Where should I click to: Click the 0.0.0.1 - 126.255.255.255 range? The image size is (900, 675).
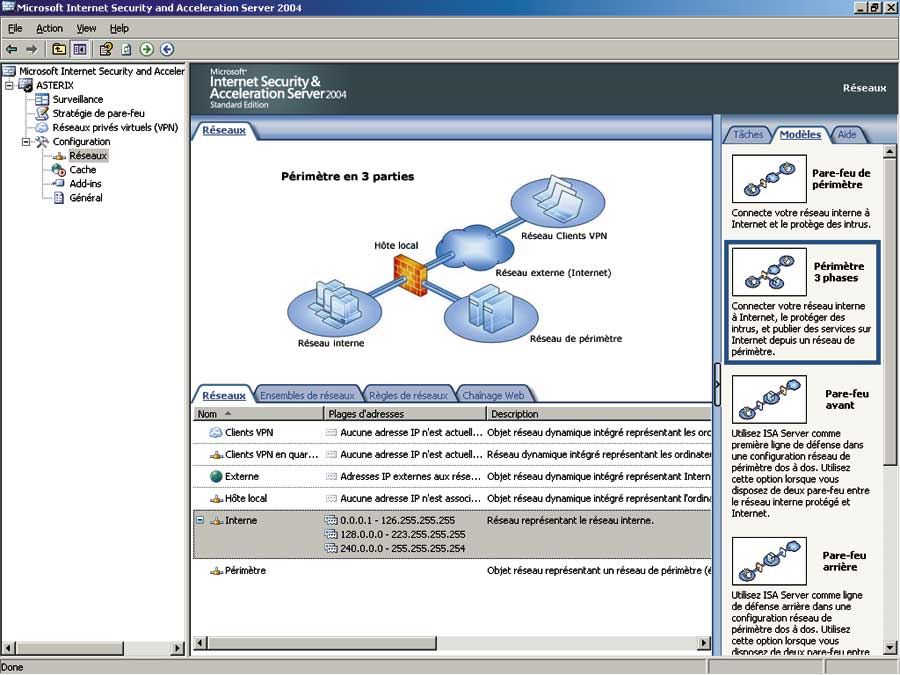398,521
